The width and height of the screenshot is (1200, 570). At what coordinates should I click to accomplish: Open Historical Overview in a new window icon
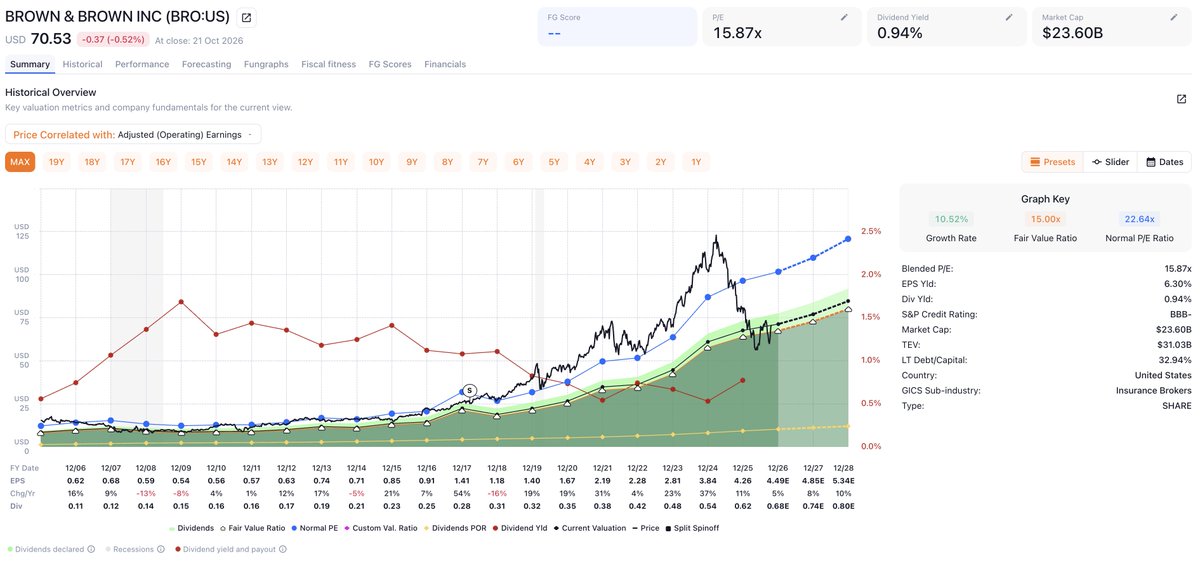pyautogui.click(x=1181, y=99)
